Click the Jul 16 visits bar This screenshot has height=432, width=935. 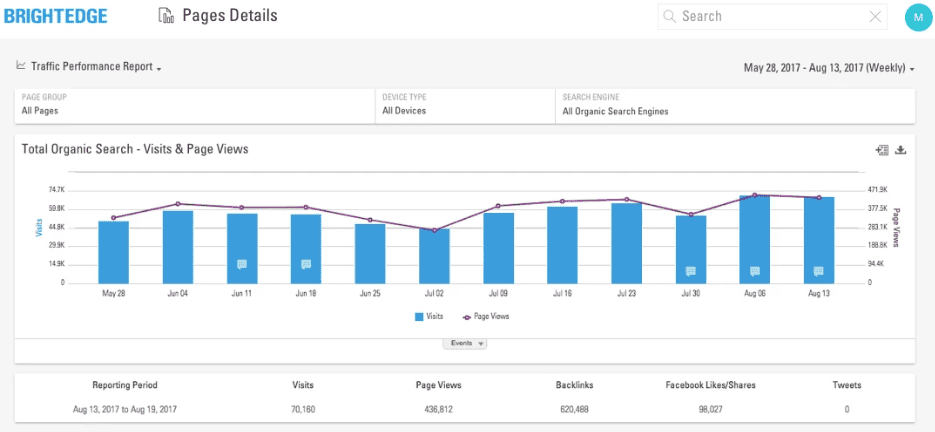coord(562,245)
